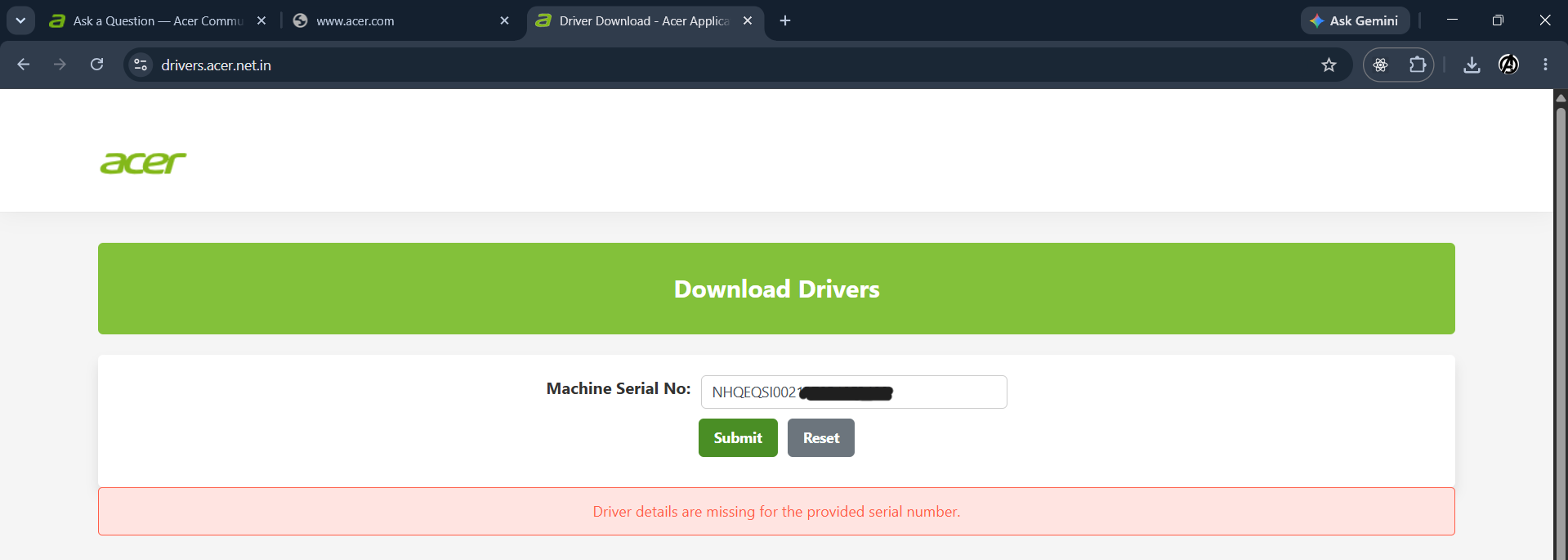Viewport: 1568px width, 560px height.
Task: Click the scrollbar up arrow
Action: (x=1561, y=97)
